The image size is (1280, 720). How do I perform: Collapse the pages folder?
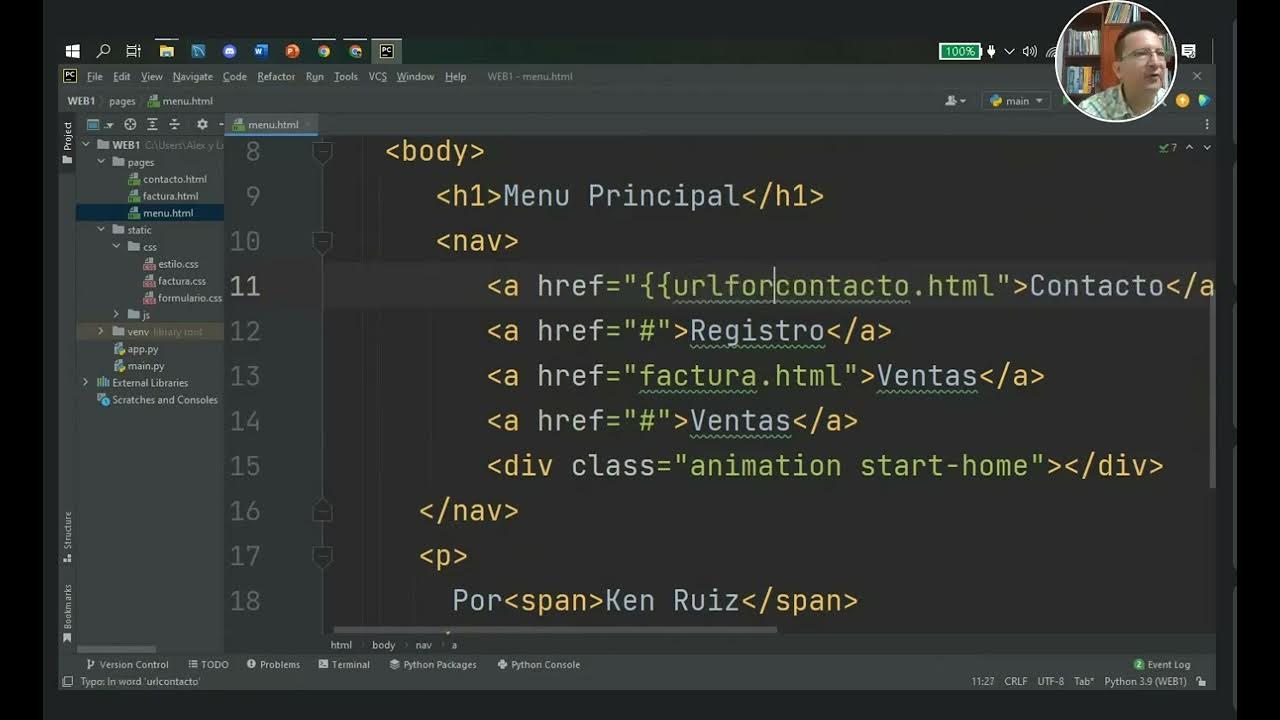pos(101,162)
